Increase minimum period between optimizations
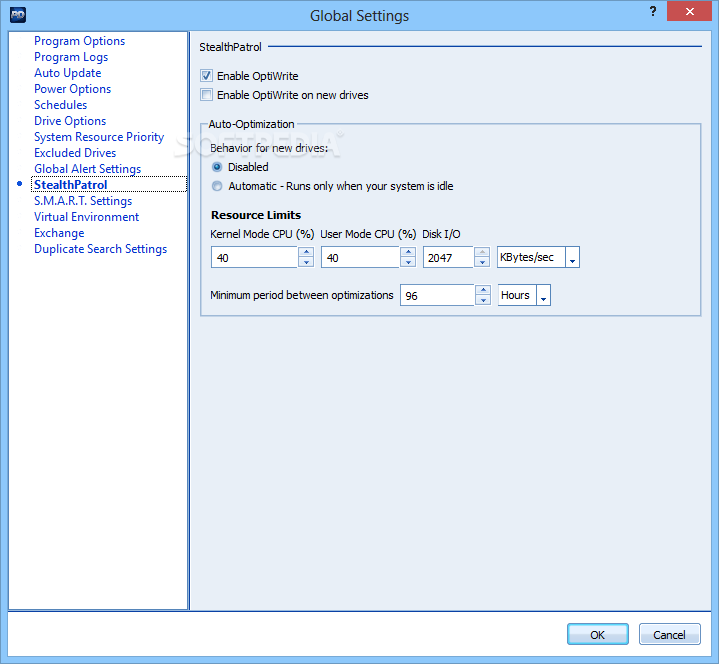The width and height of the screenshot is (719, 664). pos(483,290)
